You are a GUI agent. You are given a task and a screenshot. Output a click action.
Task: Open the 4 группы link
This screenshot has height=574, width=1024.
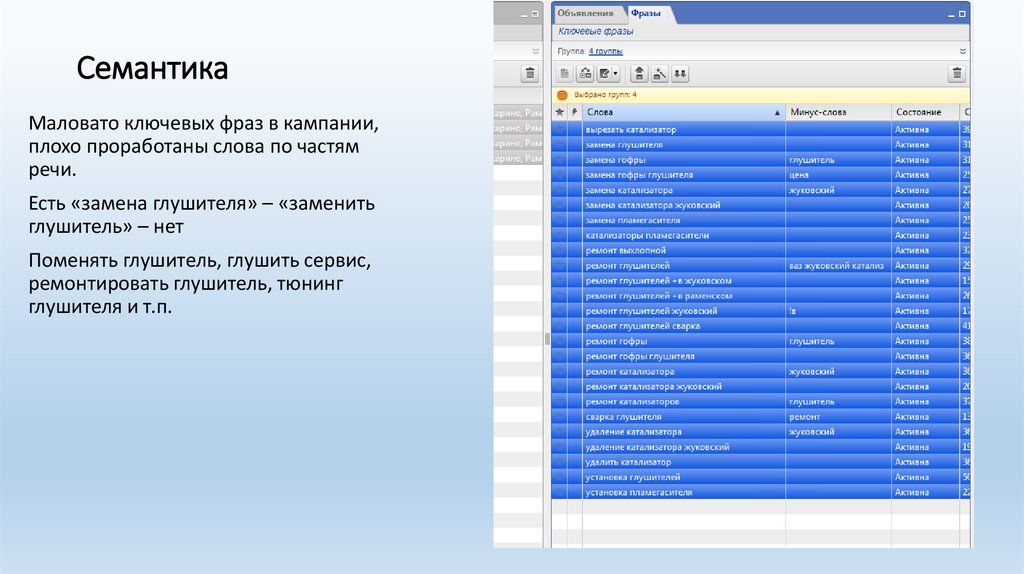(605, 51)
